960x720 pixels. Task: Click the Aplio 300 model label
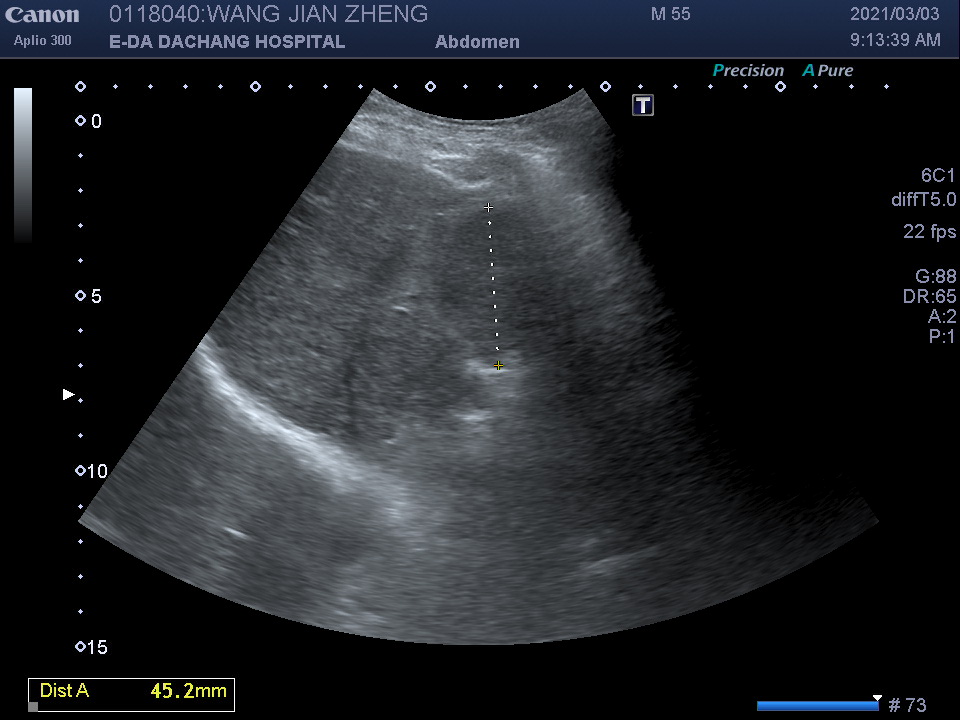click(42, 40)
